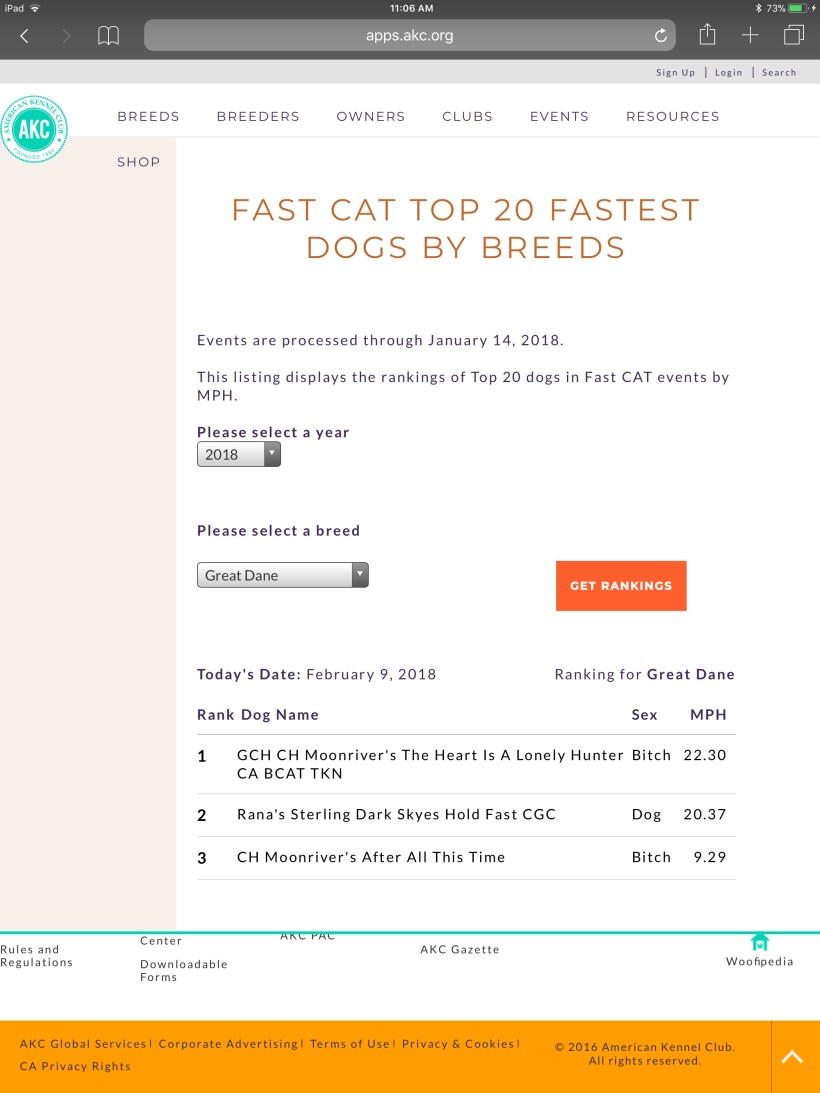
Task: Click the AKC round logo
Action: click(x=35, y=130)
